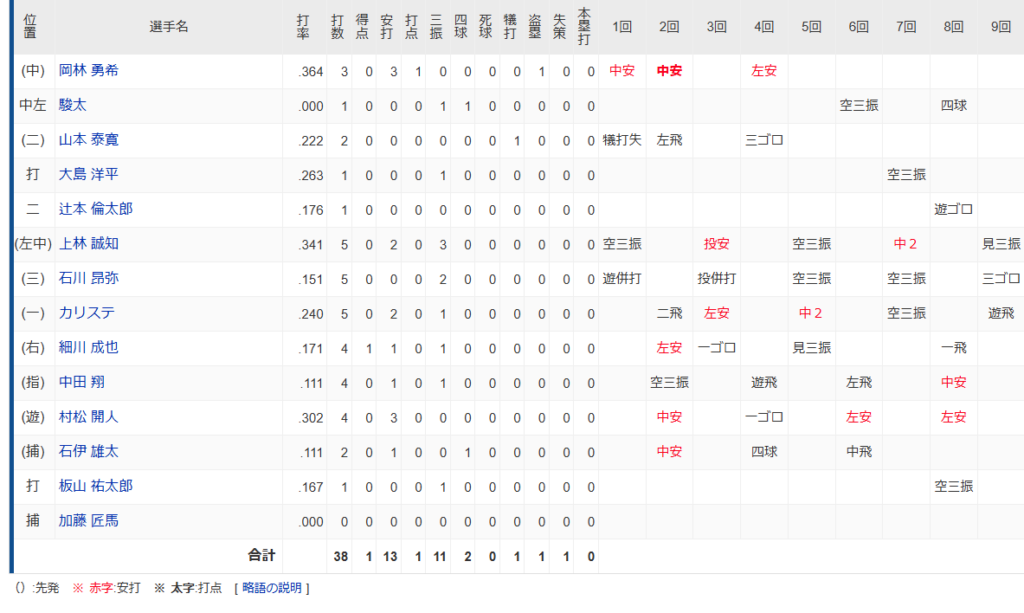Click the 合計 totals row label
The width and height of the screenshot is (1024, 613).
point(261,555)
